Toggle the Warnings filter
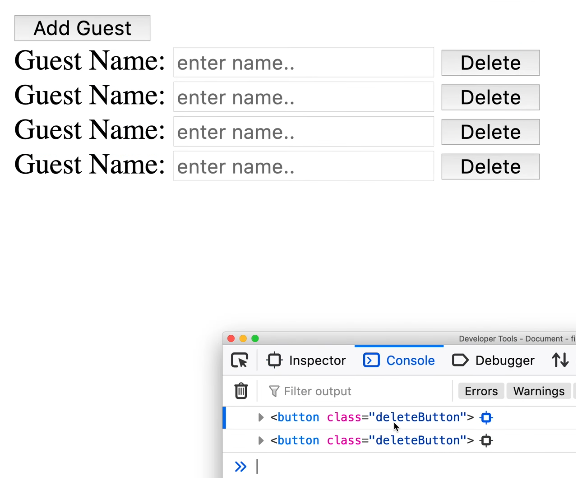Screen dimensions: 576x478 (x=539, y=391)
